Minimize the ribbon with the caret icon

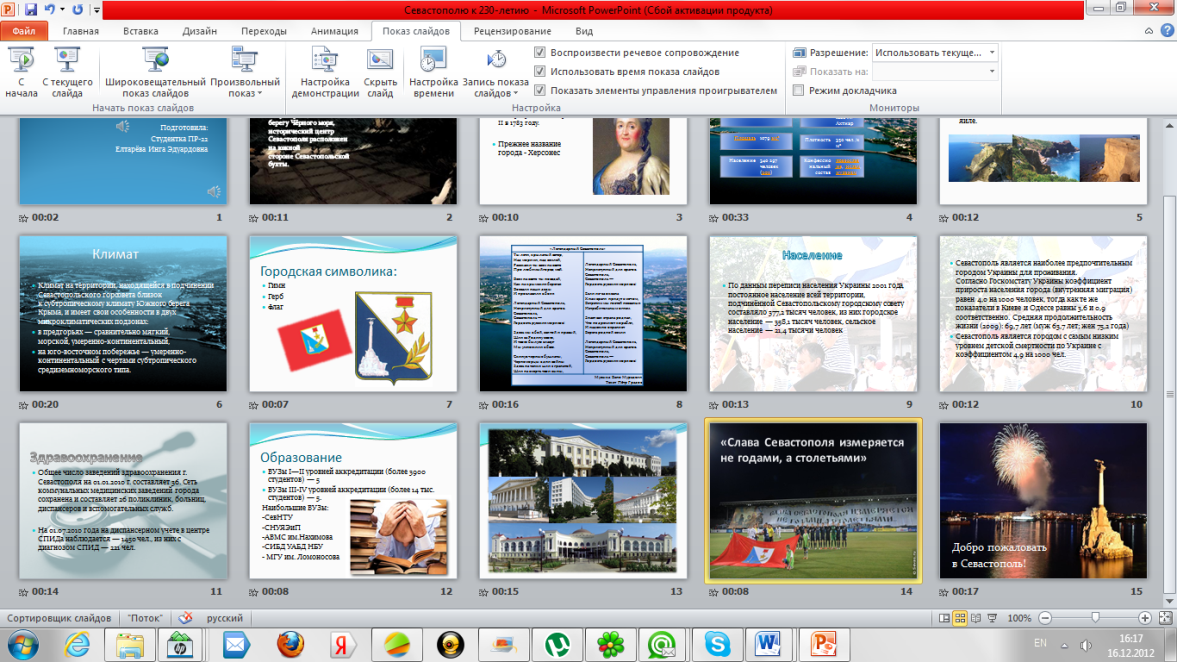pyautogui.click(x=1148, y=31)
